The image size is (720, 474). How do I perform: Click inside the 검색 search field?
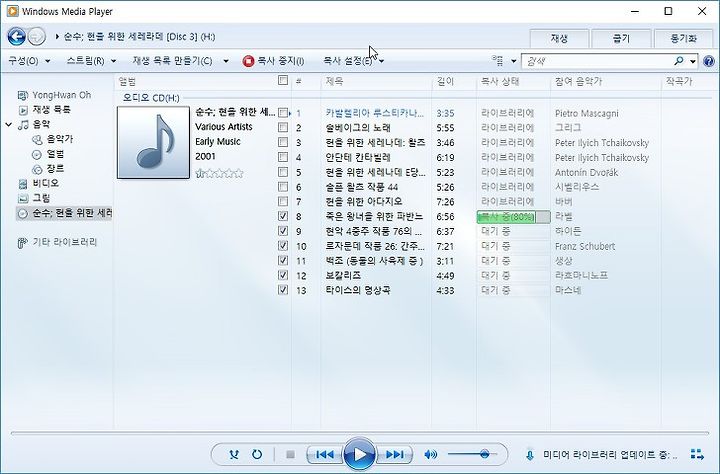point(597,61)
